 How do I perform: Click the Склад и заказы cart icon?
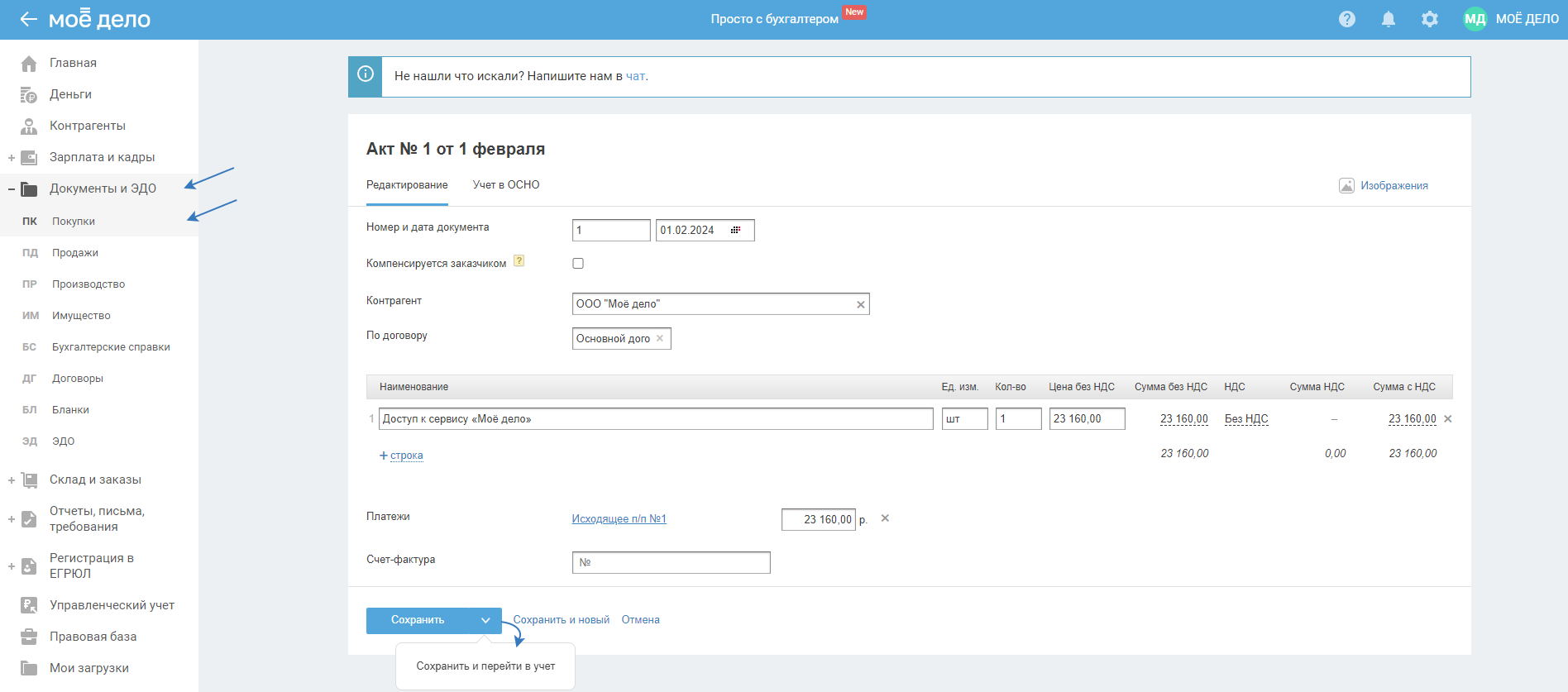(x=29, y=480)
